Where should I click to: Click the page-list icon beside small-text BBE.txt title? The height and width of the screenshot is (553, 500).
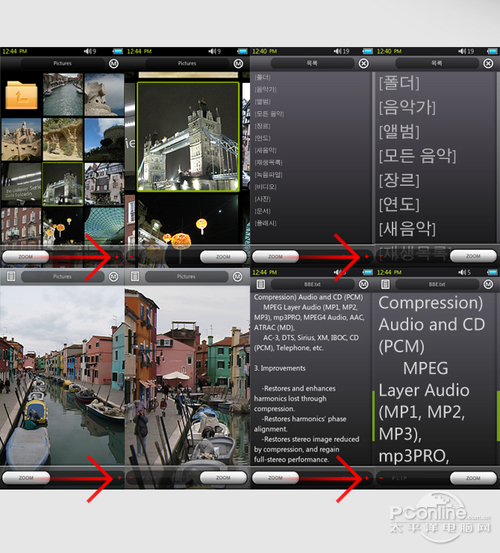[261, 284]
